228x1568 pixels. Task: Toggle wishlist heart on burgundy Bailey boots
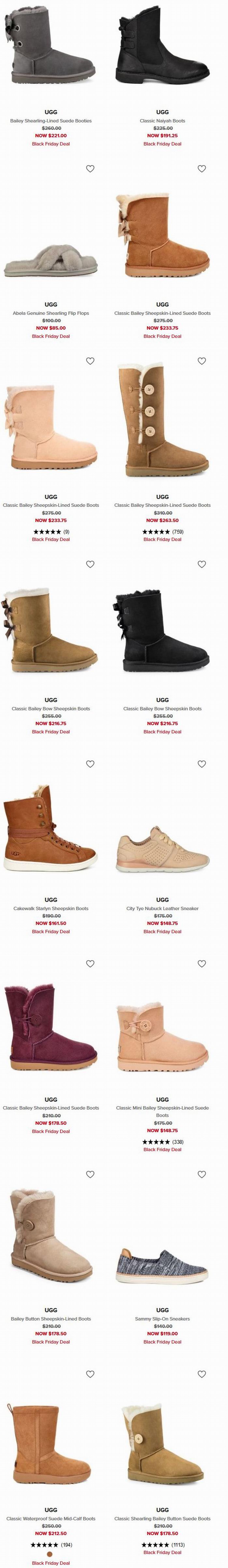coord(90,964)
